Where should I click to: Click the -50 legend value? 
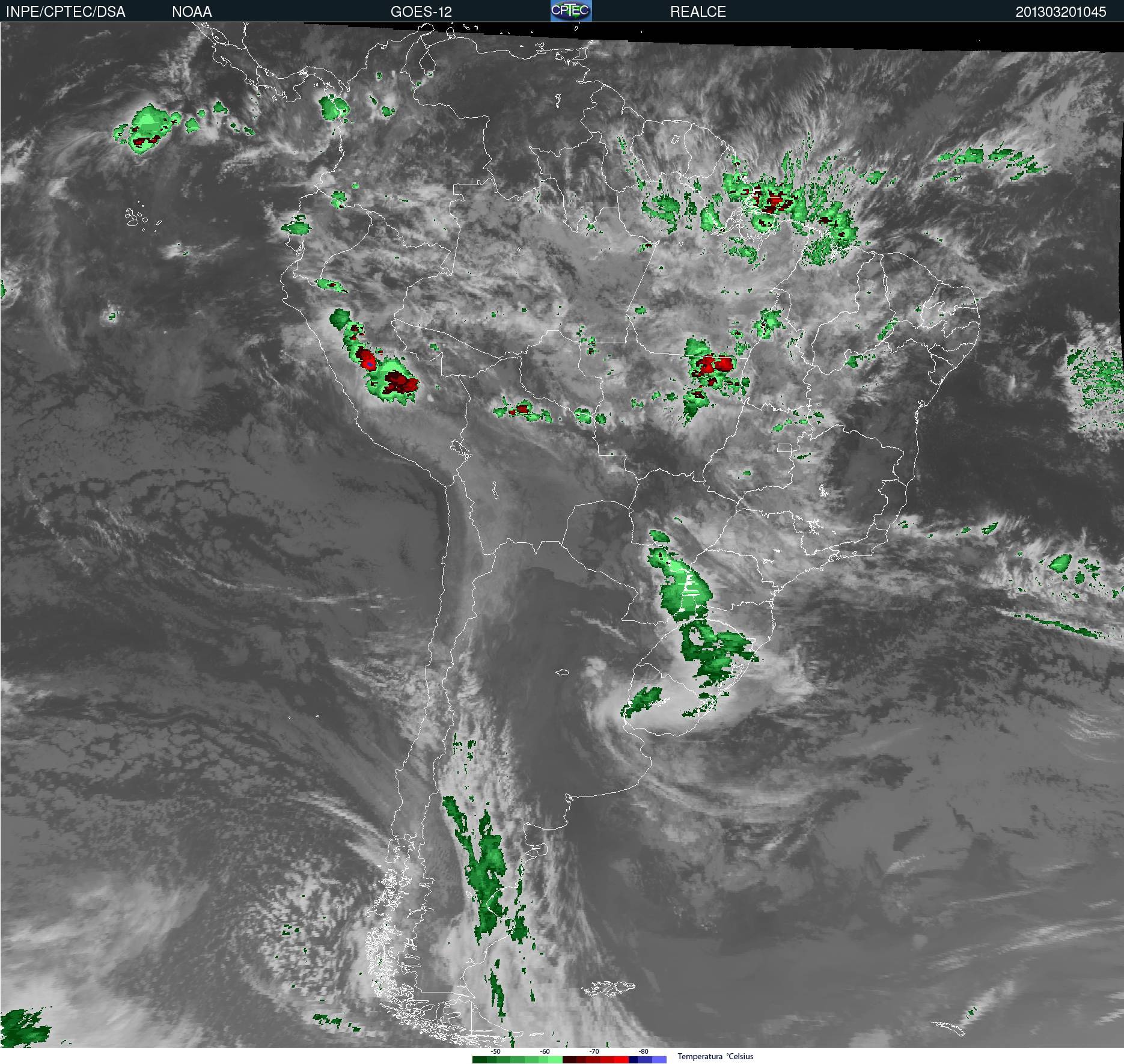pyautogui.click(x=495, y=1051)
